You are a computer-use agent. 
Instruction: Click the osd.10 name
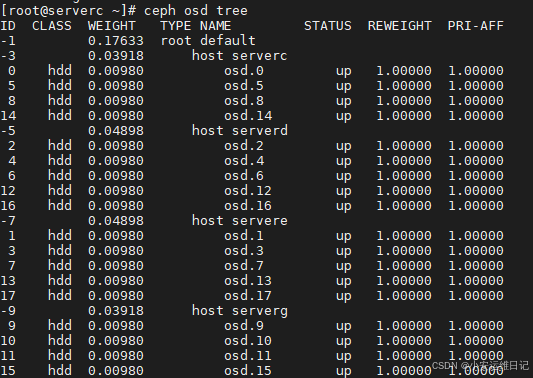coord(248,341)
